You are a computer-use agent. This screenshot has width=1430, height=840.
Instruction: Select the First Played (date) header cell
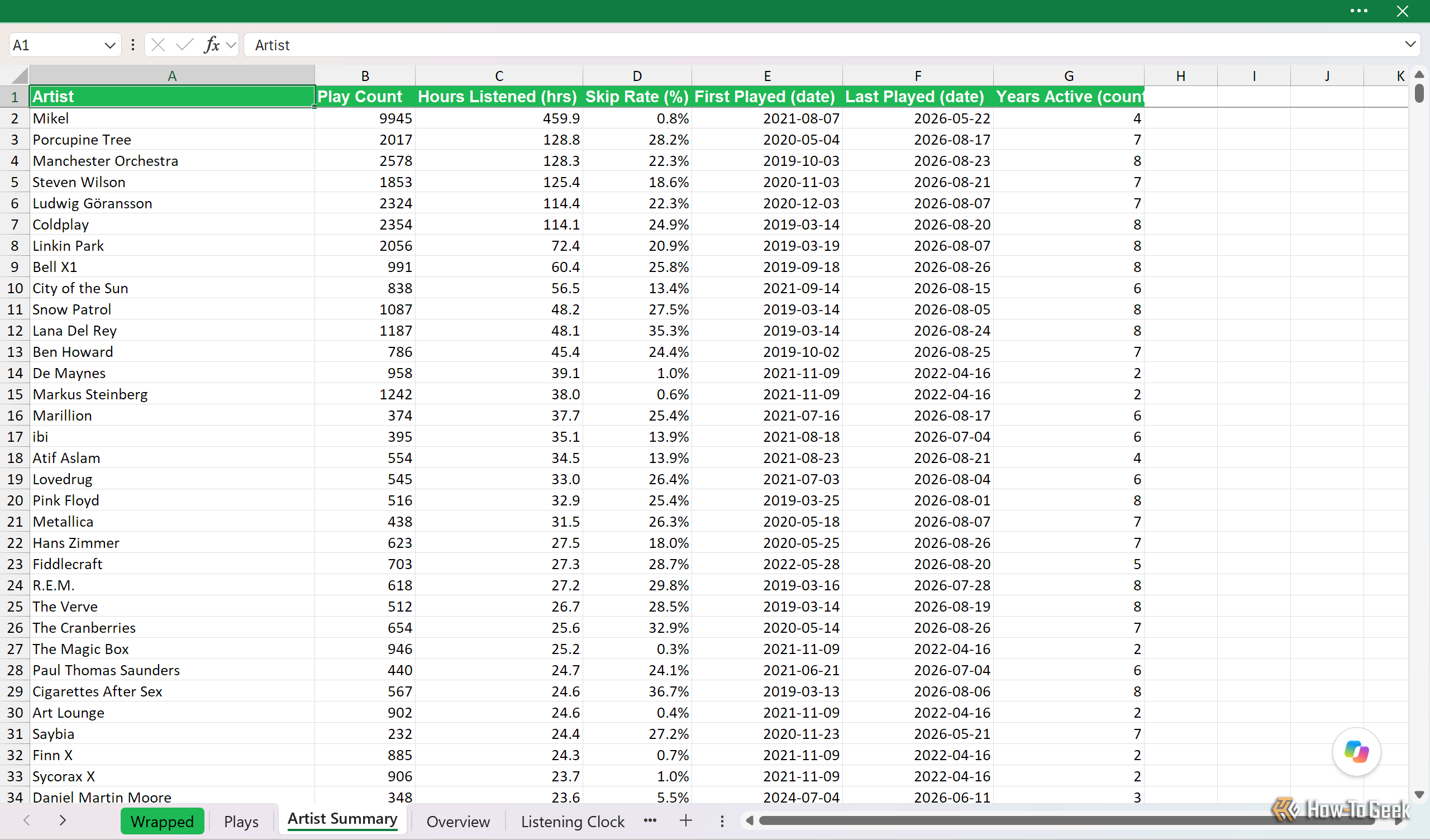(767, 97)
